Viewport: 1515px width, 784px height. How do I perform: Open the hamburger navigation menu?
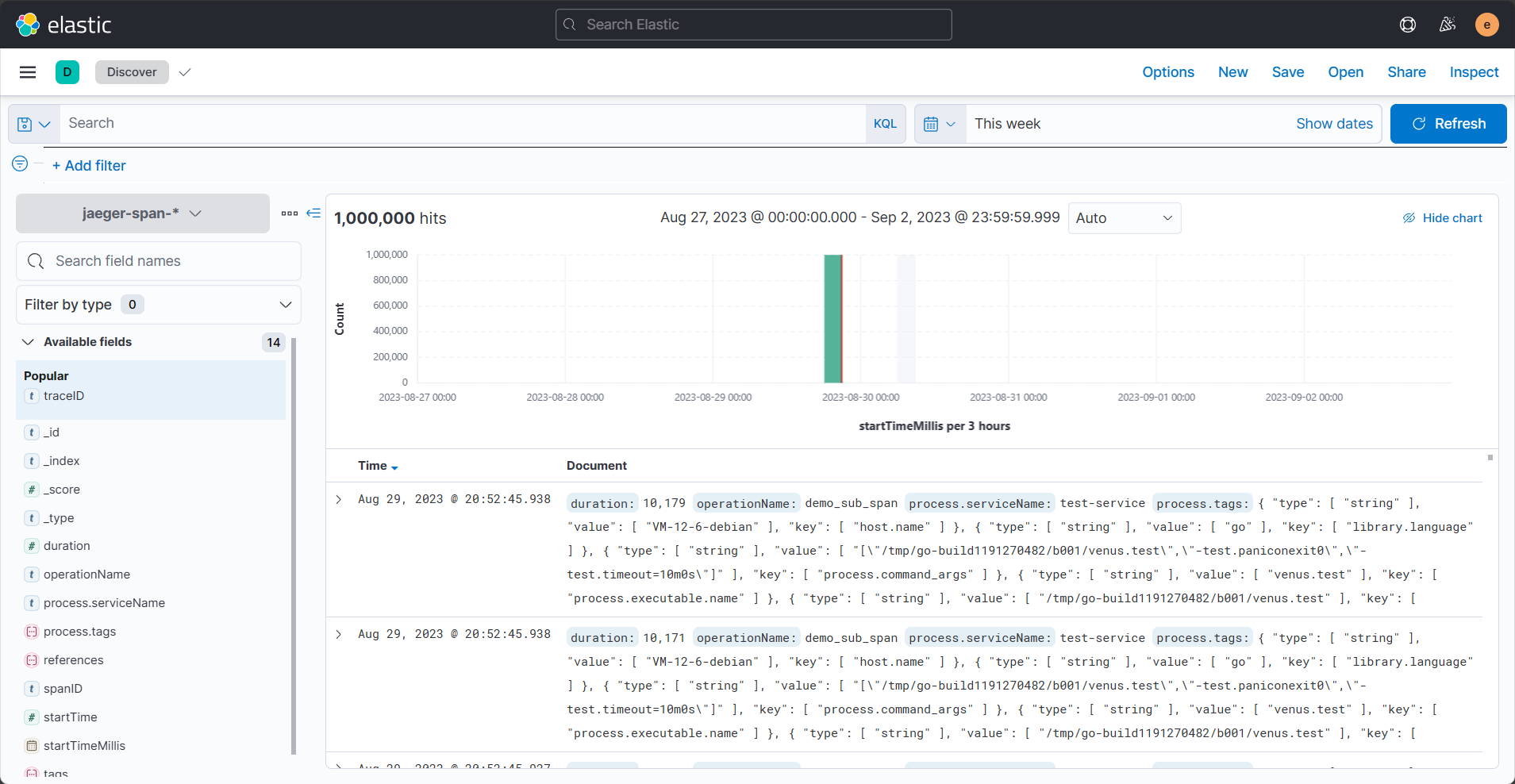coord(28,72)
